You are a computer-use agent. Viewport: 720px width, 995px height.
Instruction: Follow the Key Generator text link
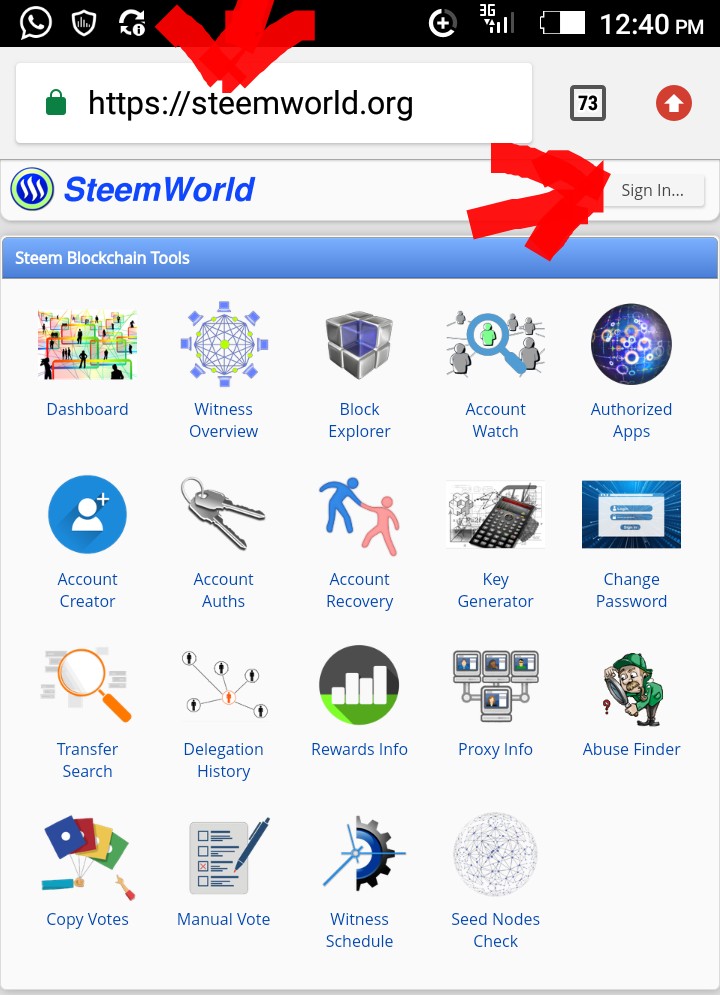point(495,590)
